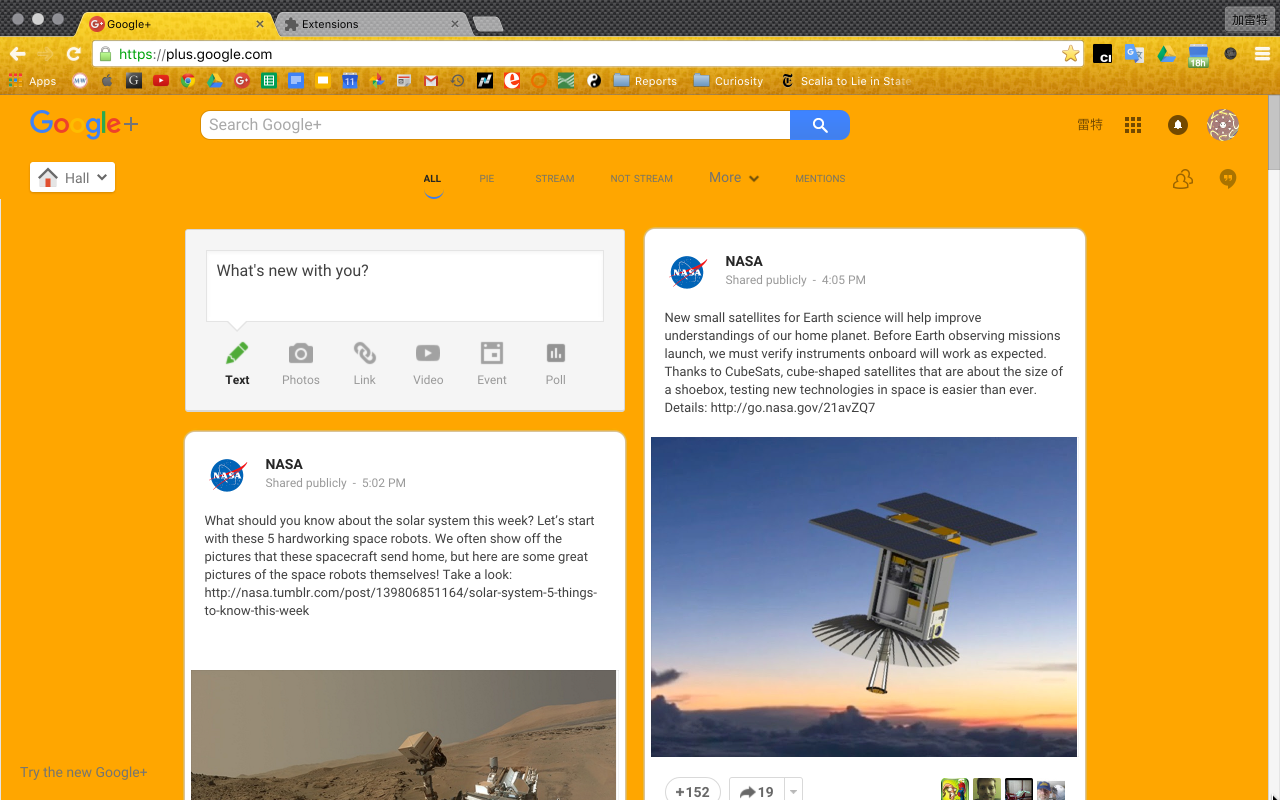1280x800 pixels.
Task: Click the Google+ logo
Action: pyautogui.click(x=84, y=124)
